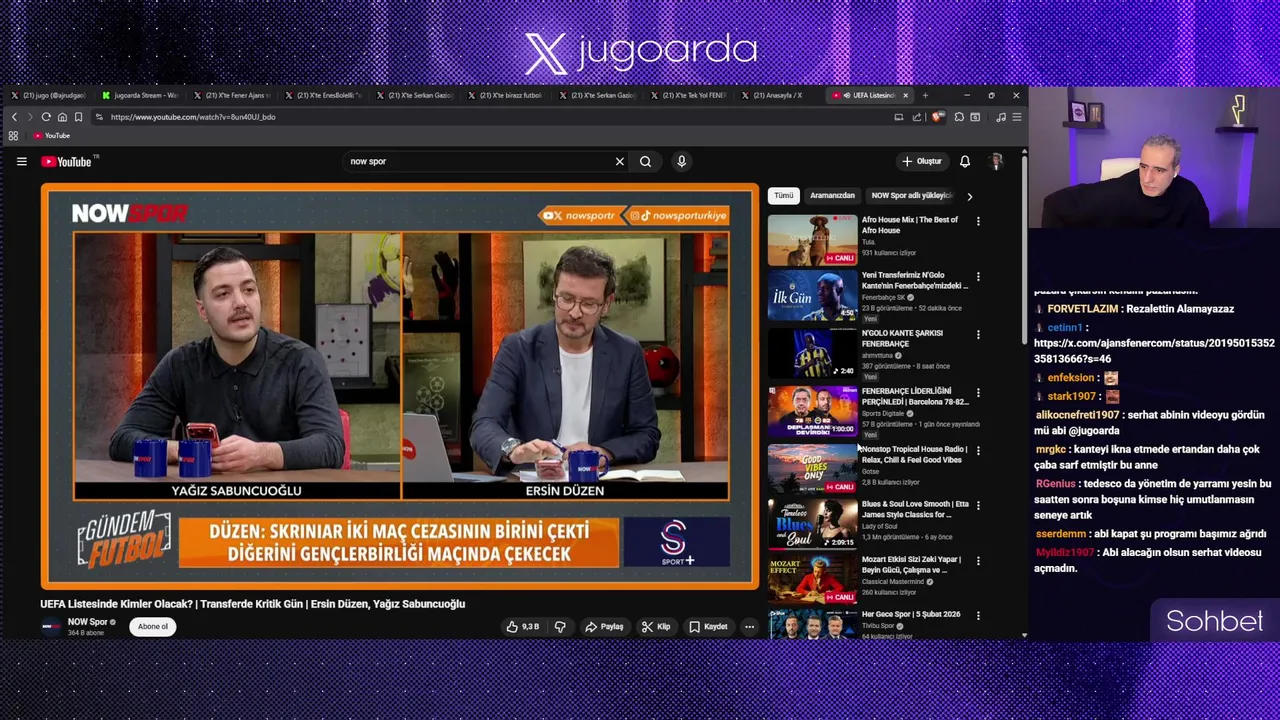Dislike the video with the thumbs-down icon
This screenshot has width=1280, height=720.
pos(560,627)
